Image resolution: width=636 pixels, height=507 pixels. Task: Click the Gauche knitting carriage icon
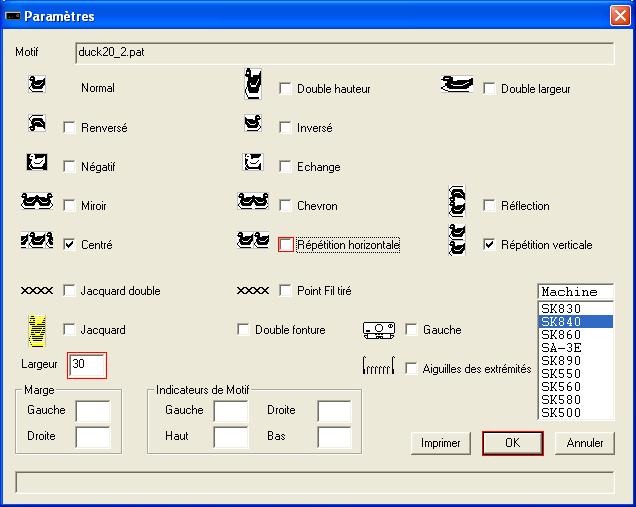coord(380,329)
